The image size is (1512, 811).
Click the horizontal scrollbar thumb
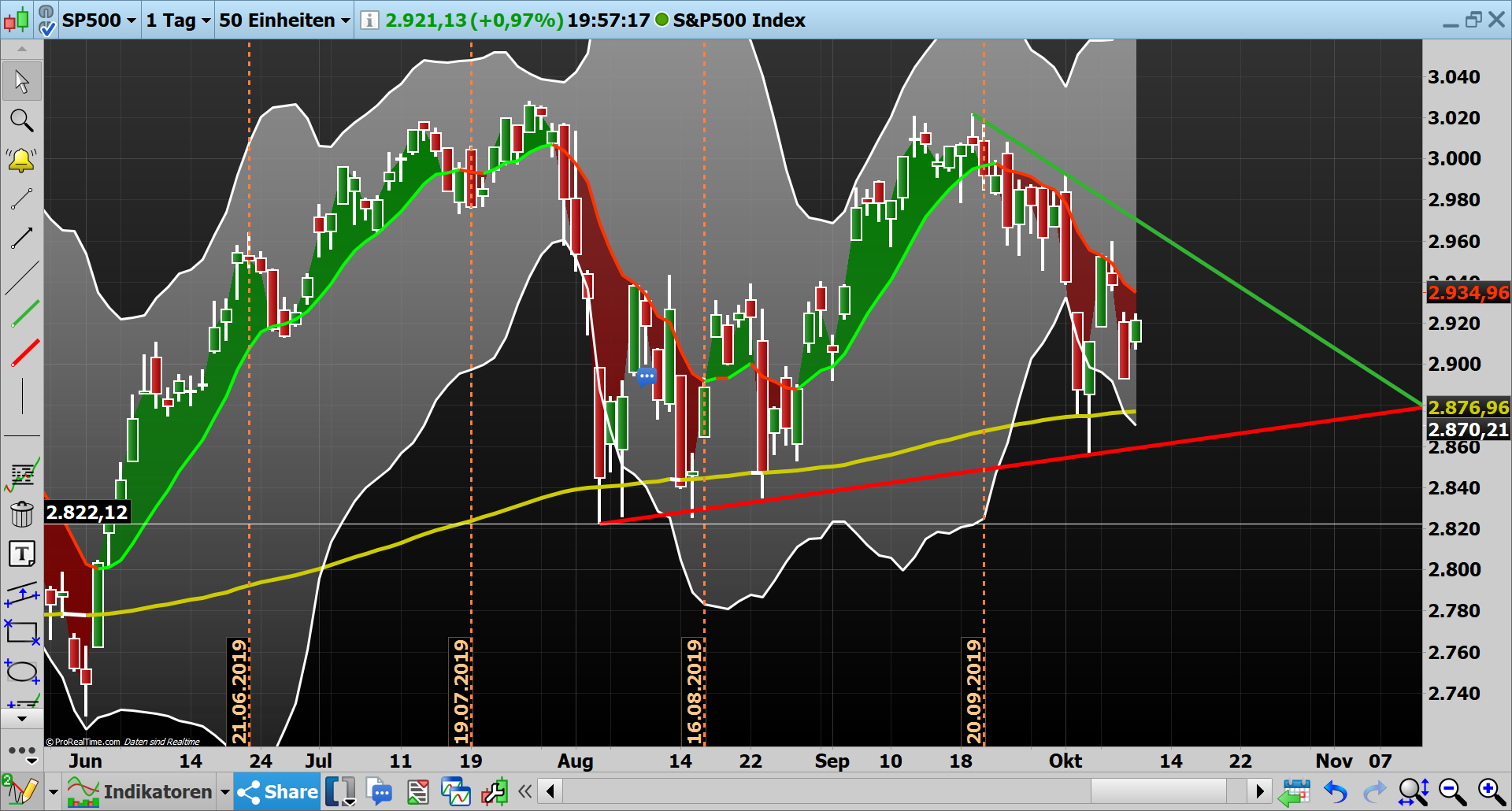click(1158, 791)
